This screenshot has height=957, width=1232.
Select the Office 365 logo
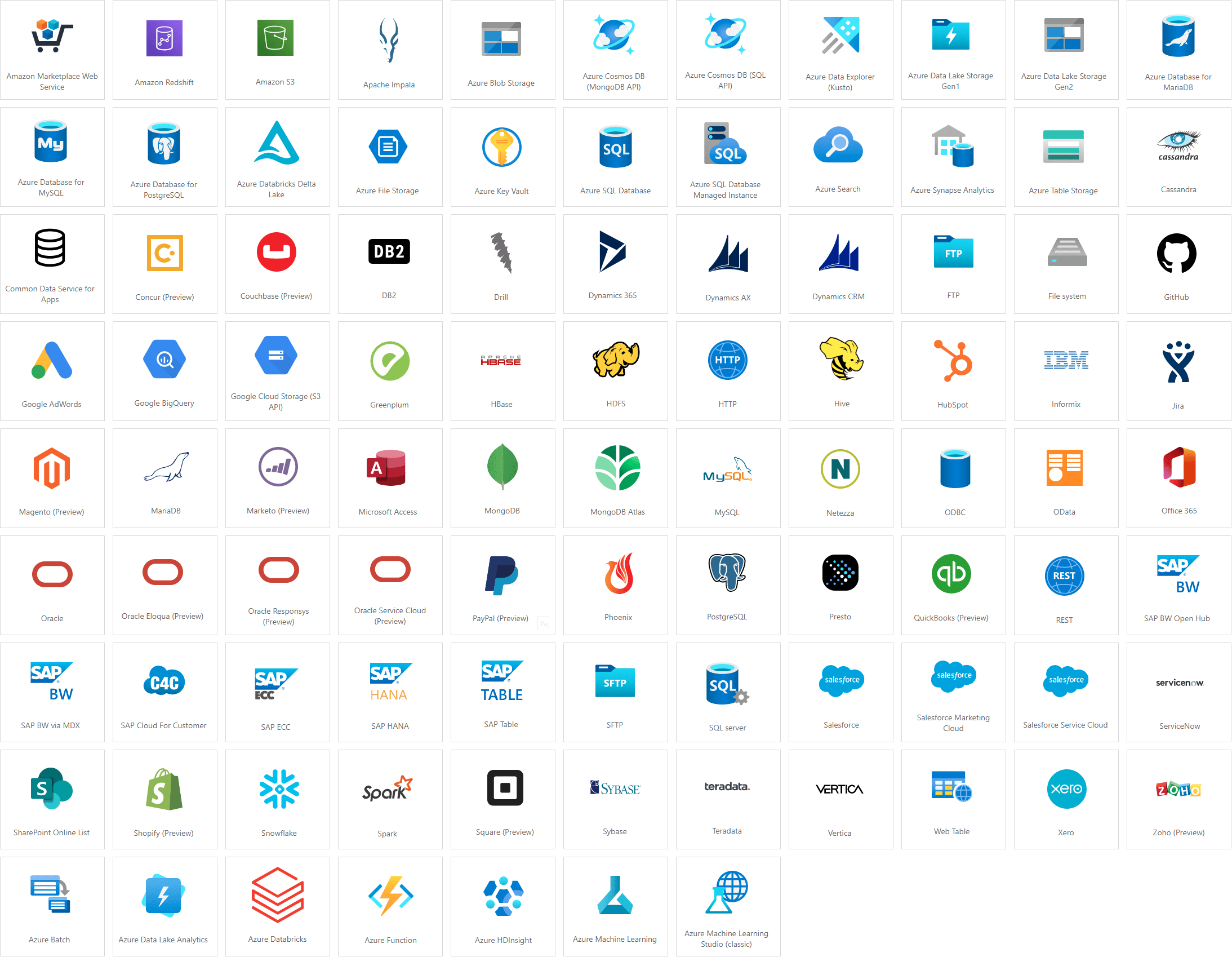pyautogui.click(x=1179, y=467)
